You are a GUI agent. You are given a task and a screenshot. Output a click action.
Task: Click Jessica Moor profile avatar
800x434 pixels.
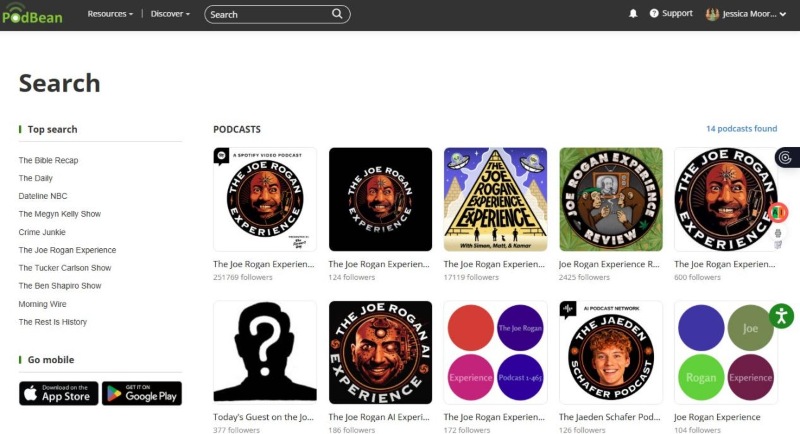click(x=712, y=14)
